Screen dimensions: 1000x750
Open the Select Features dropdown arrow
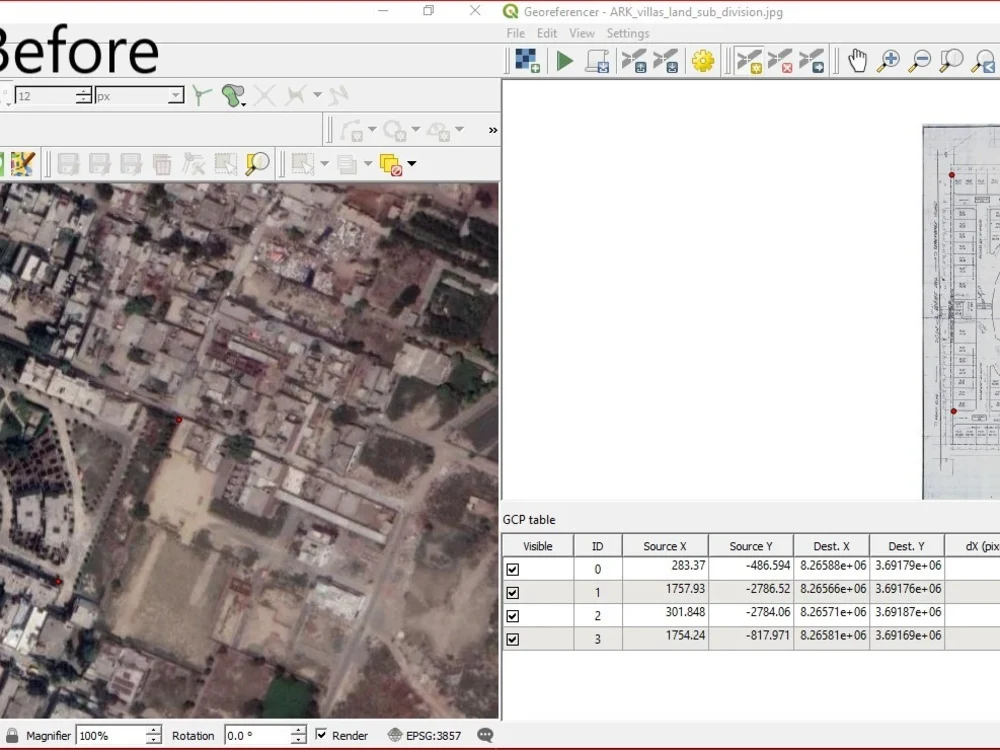[324, 164]
